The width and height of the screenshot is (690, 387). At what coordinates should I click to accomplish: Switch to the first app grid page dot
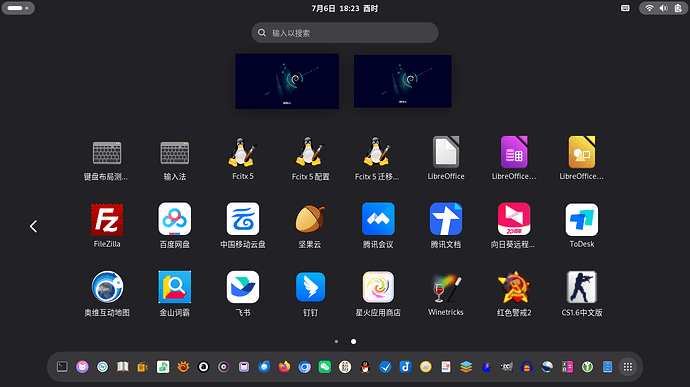337,341
